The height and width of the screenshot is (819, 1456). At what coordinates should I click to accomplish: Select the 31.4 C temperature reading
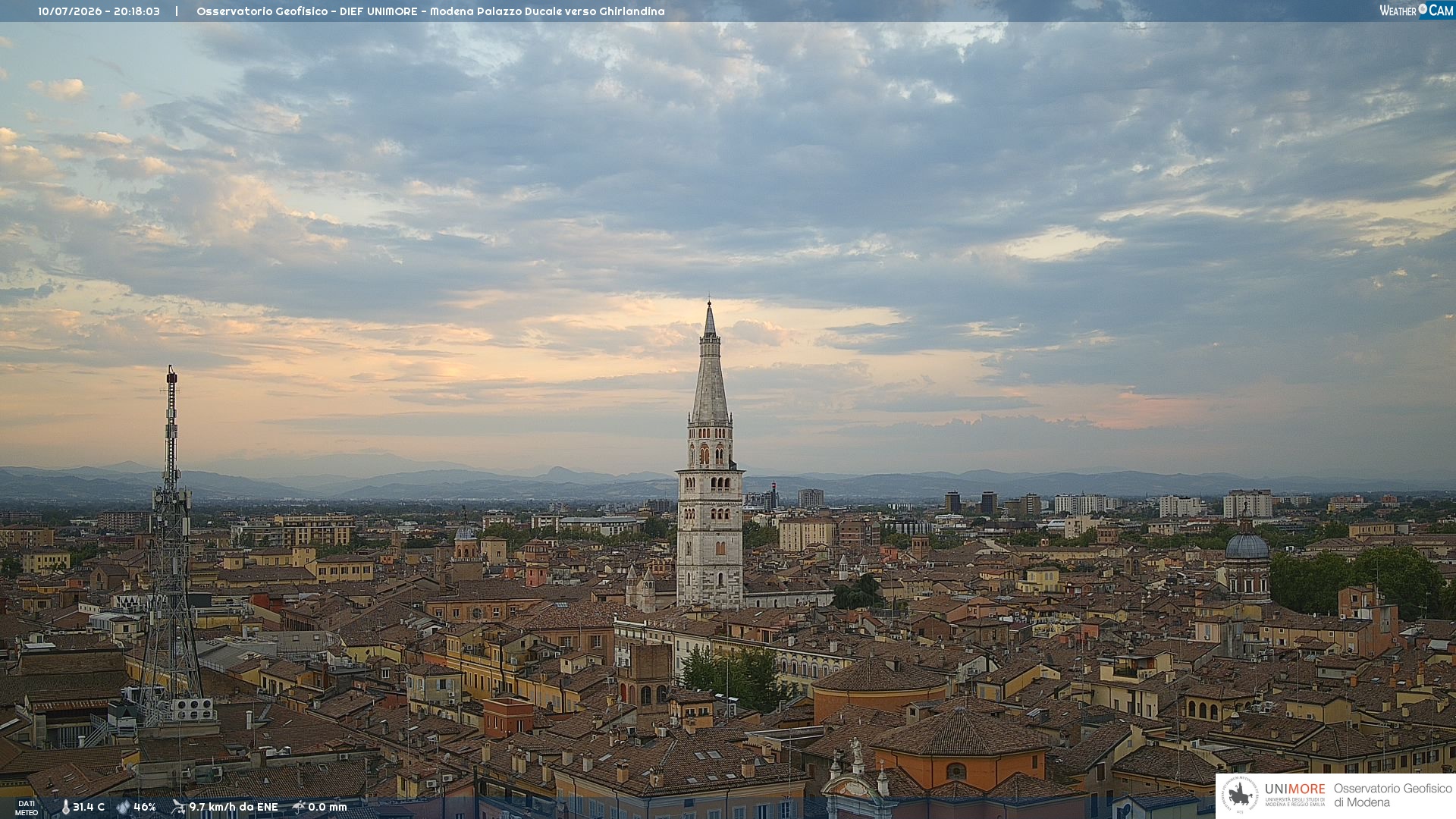click(89, 807)
